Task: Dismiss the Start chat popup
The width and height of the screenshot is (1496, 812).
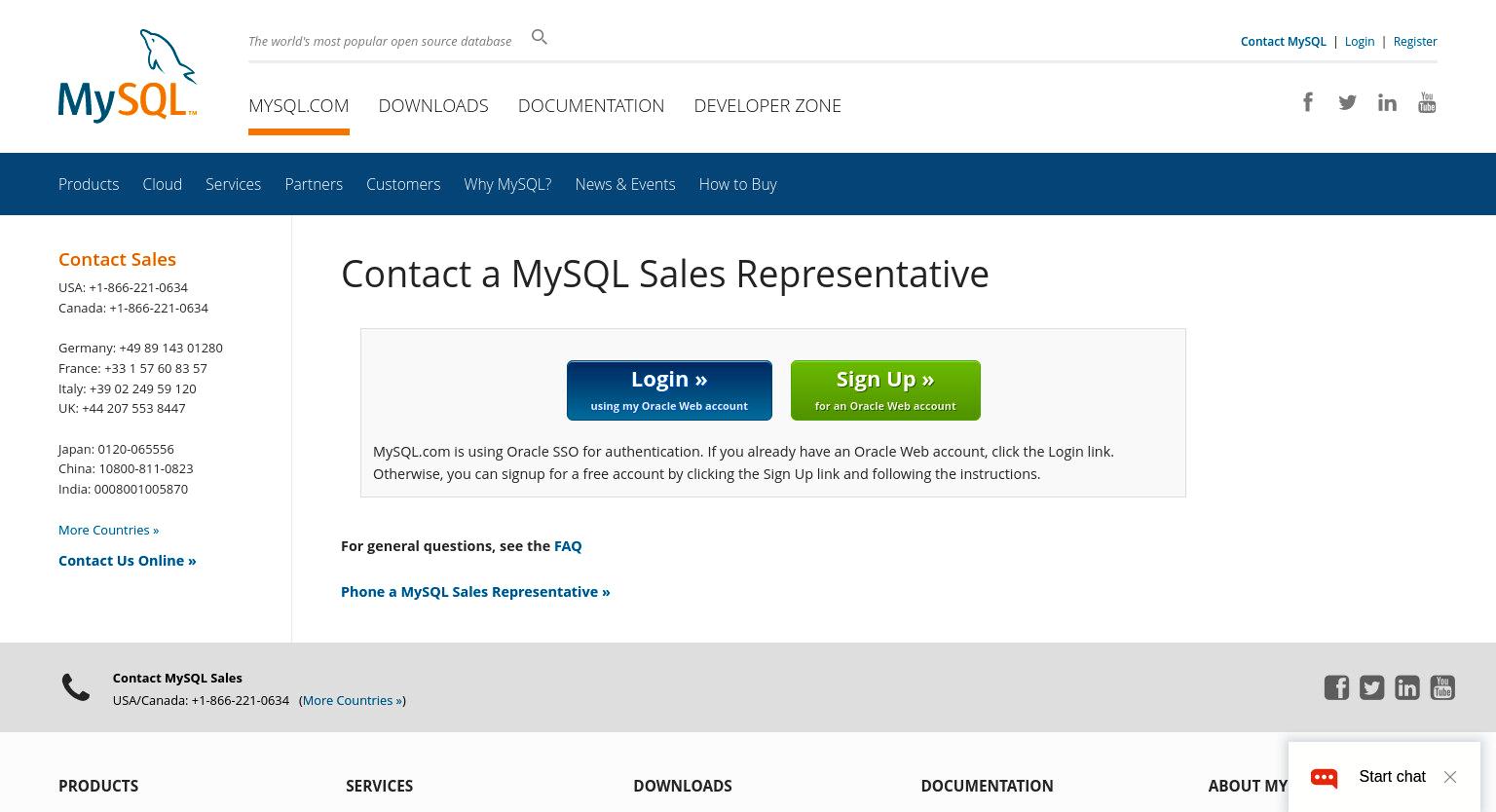Action: coord(1450,777)
